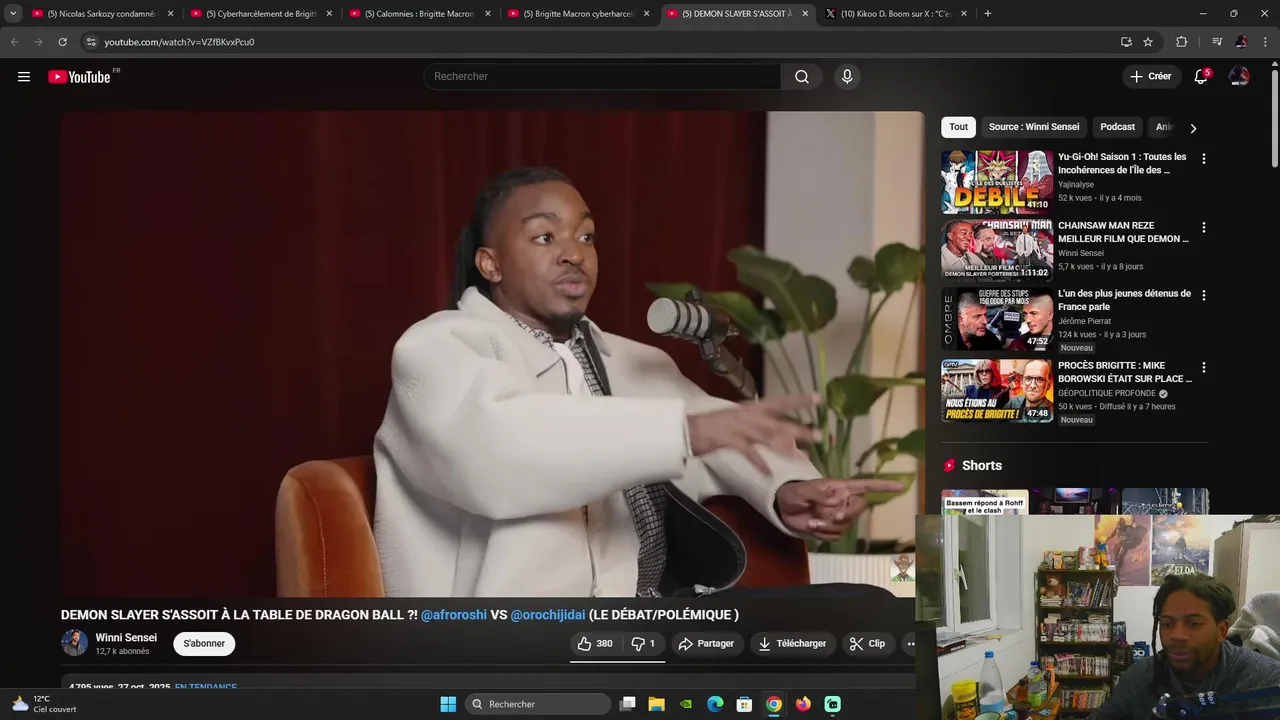Like the video with thumbs up
This screenshot has height=720, width=1280.
(x=595, y=644)
